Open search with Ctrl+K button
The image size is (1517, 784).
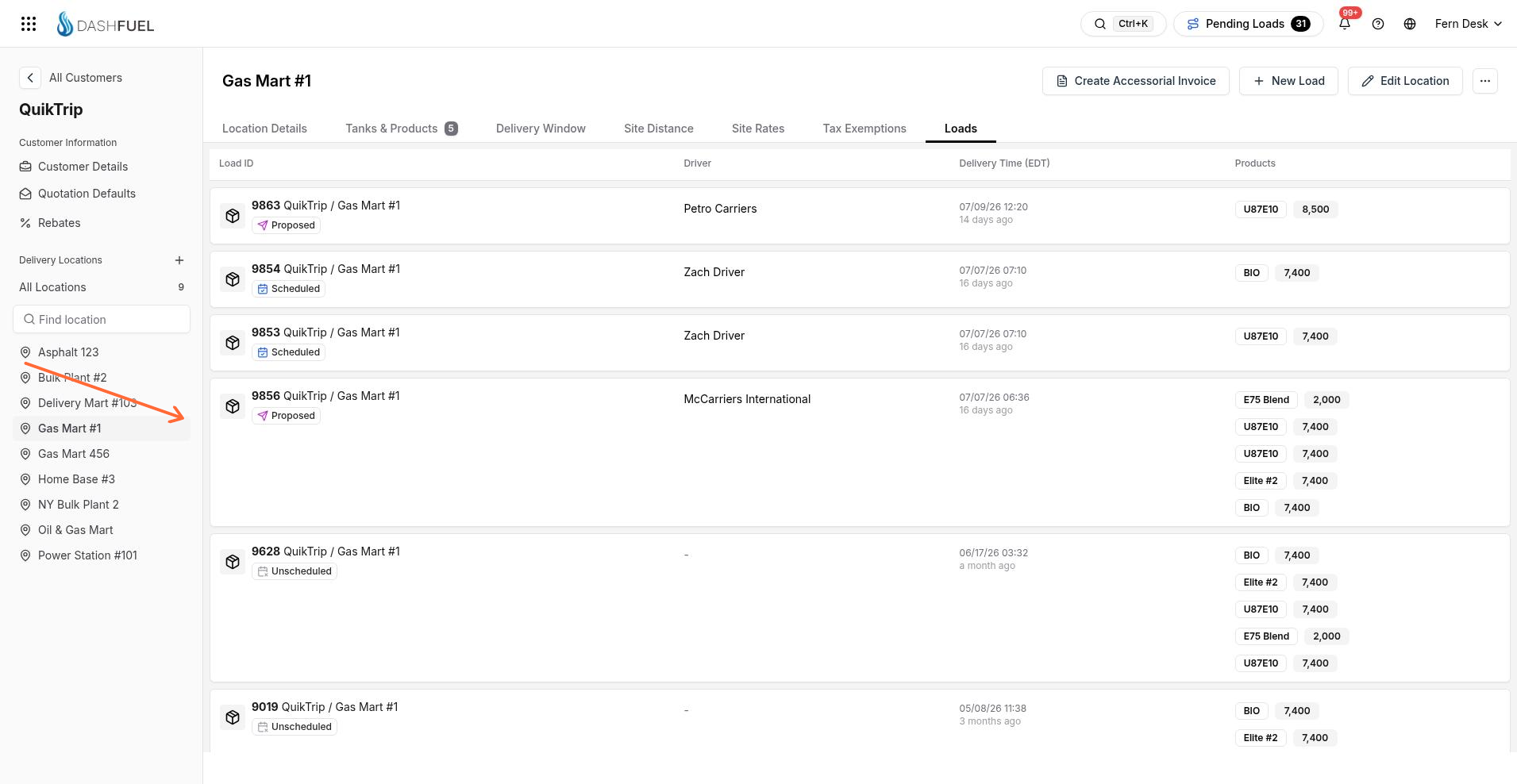coord(1123,24)
